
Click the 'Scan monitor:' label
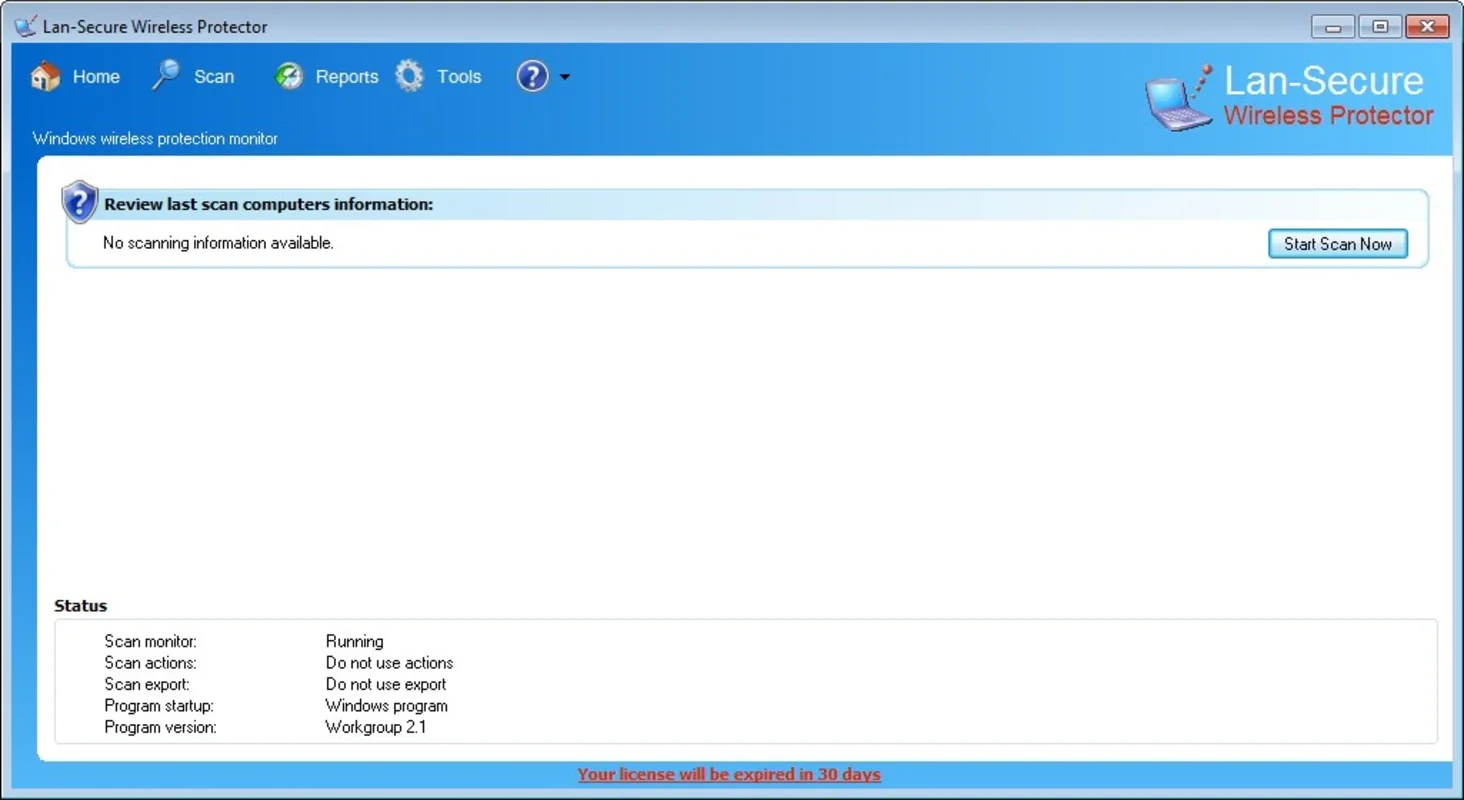coord(151,641)
